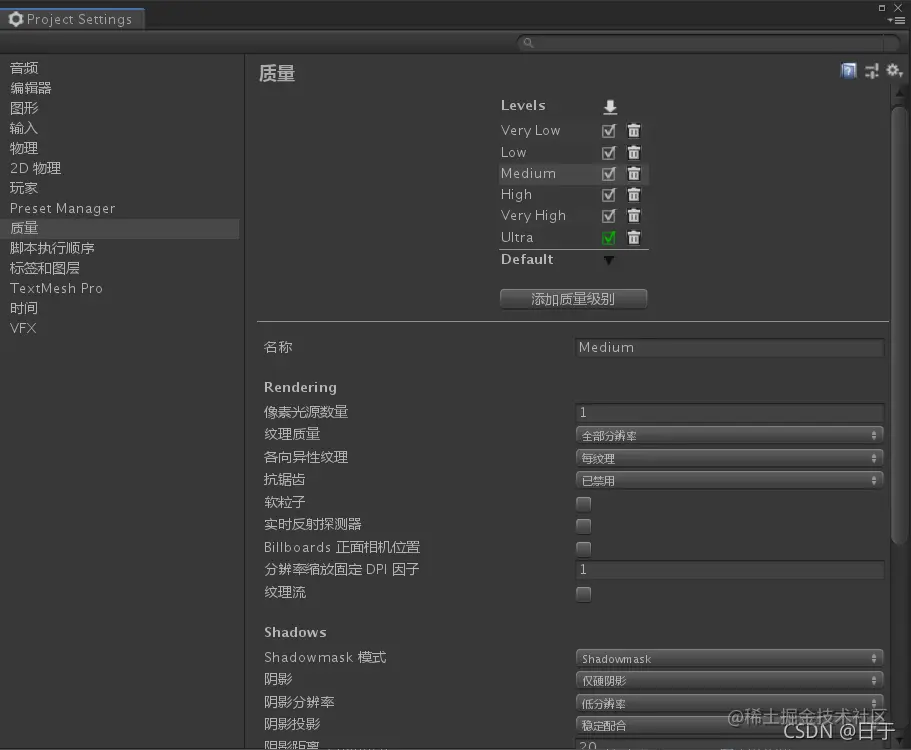
Task: Toggle the Very Low level checkbox
Action: 608,131
